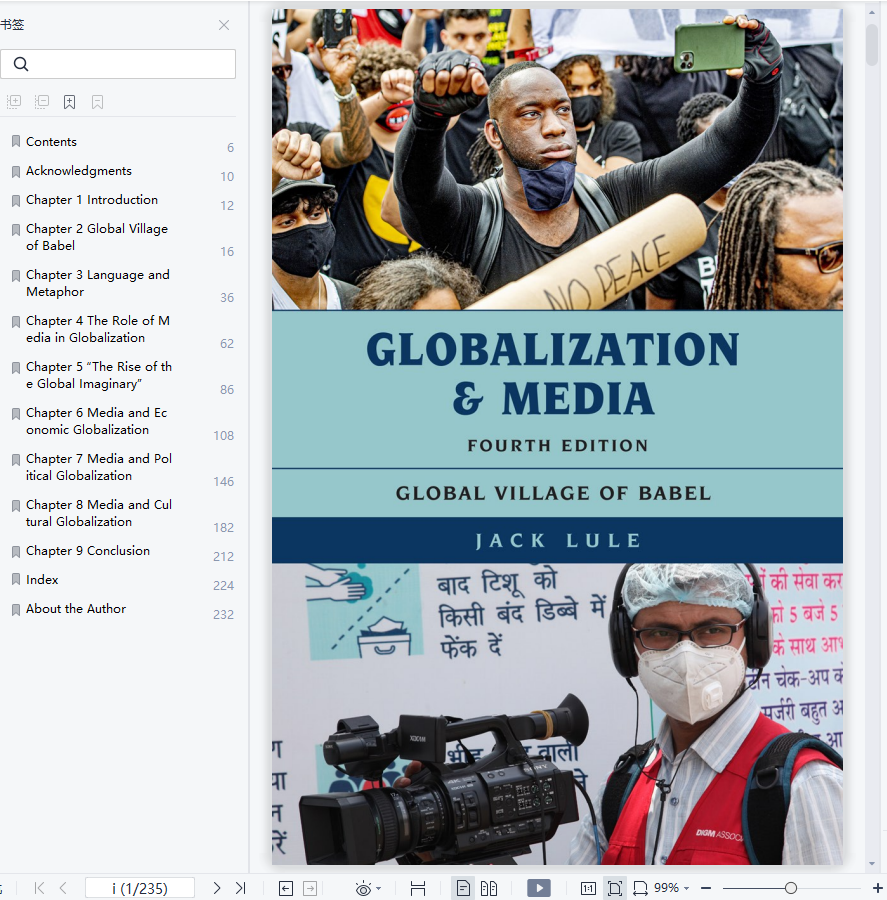This screenshot has height=900, width=887.
Task: Collapse all bookmarks icon
Action: click(42, 102)
